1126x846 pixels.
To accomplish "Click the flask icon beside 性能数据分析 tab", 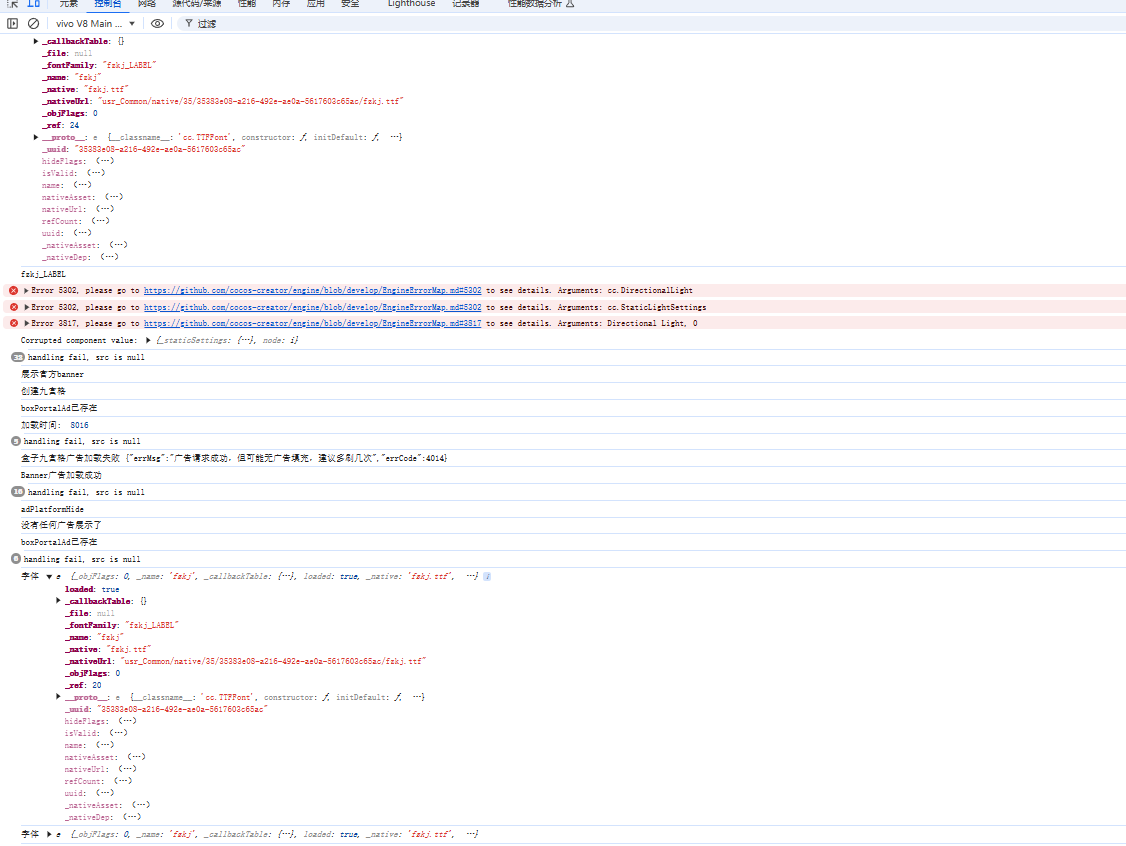I will pos(570,4).
